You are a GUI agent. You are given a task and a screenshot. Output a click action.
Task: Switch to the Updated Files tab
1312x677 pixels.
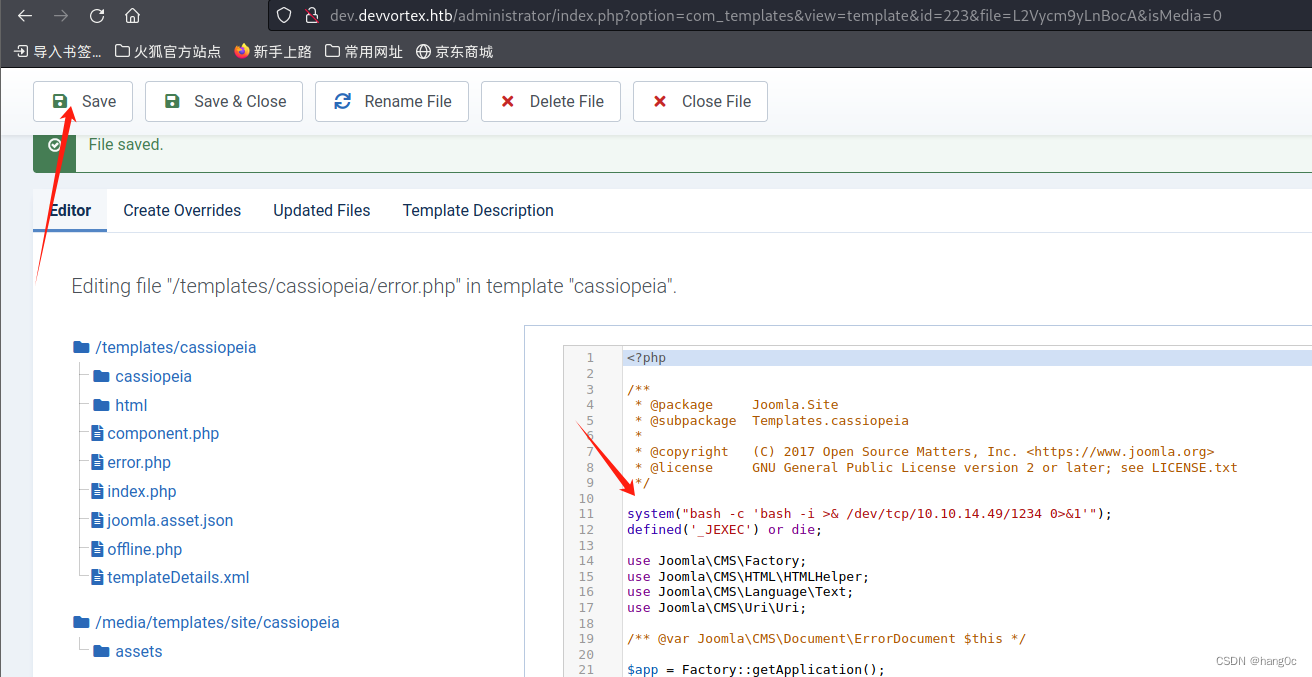[322, 210]
